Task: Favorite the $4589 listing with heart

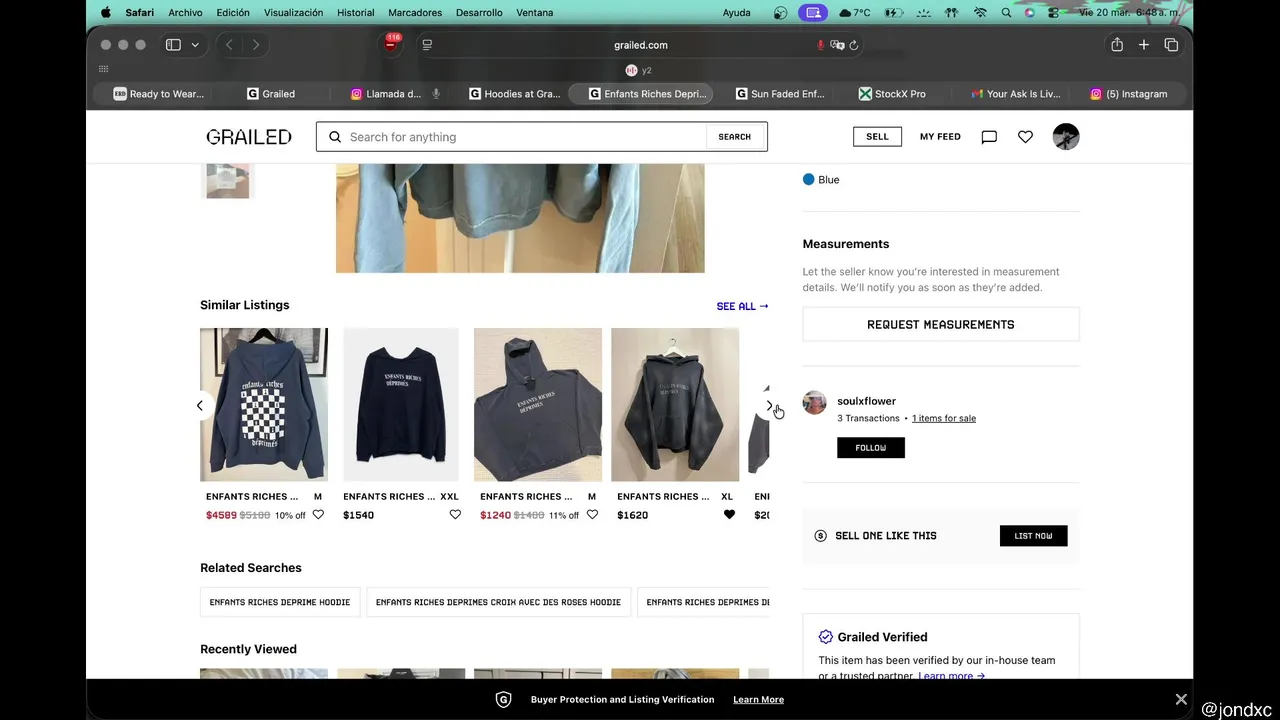Action: (318, 515)
